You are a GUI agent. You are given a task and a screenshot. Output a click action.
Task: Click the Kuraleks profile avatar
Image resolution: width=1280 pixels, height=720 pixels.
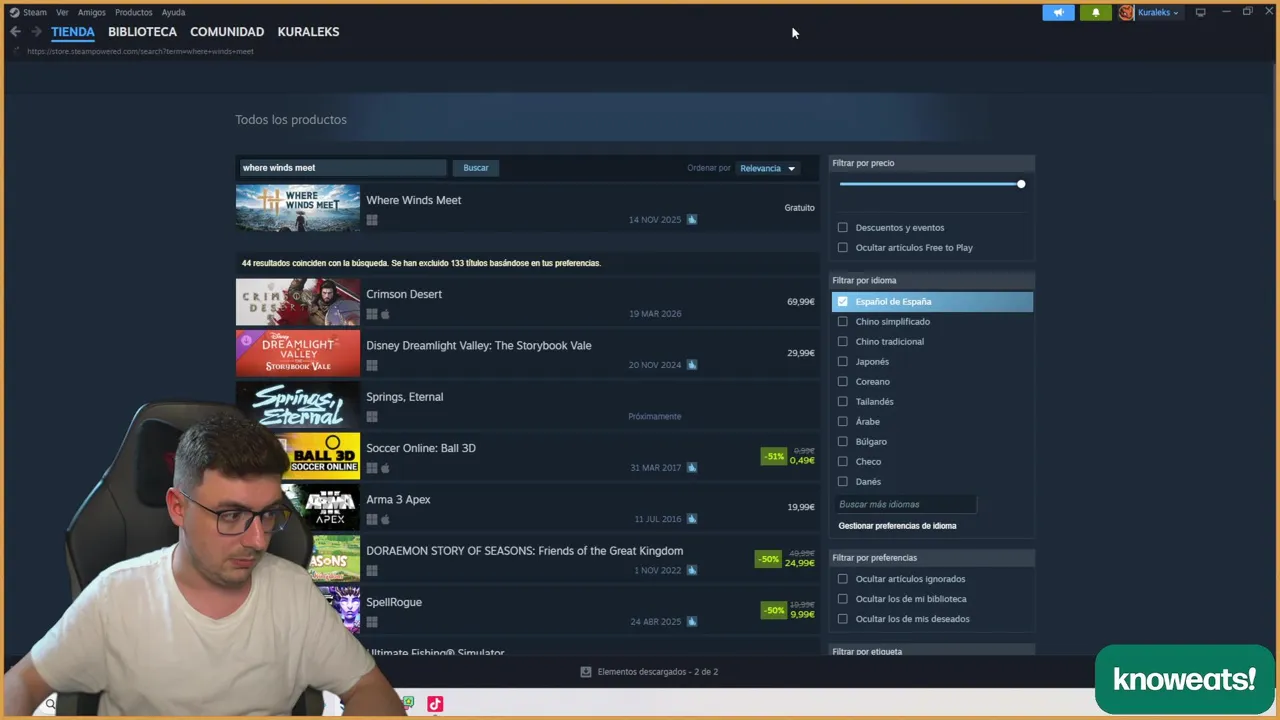pos(1126,13)
